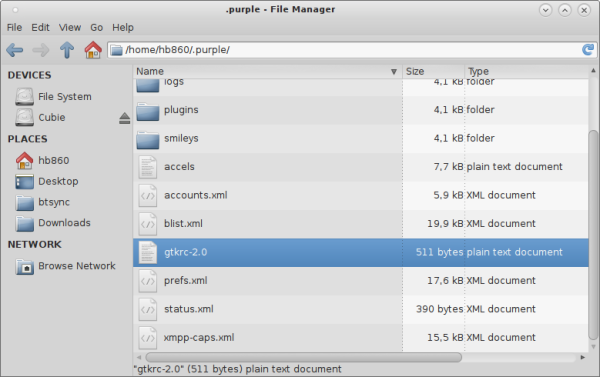The height and width of the screenshot is (377, 600).
Task: Click the accels text file icon
Action: click(x=148, y=167)
